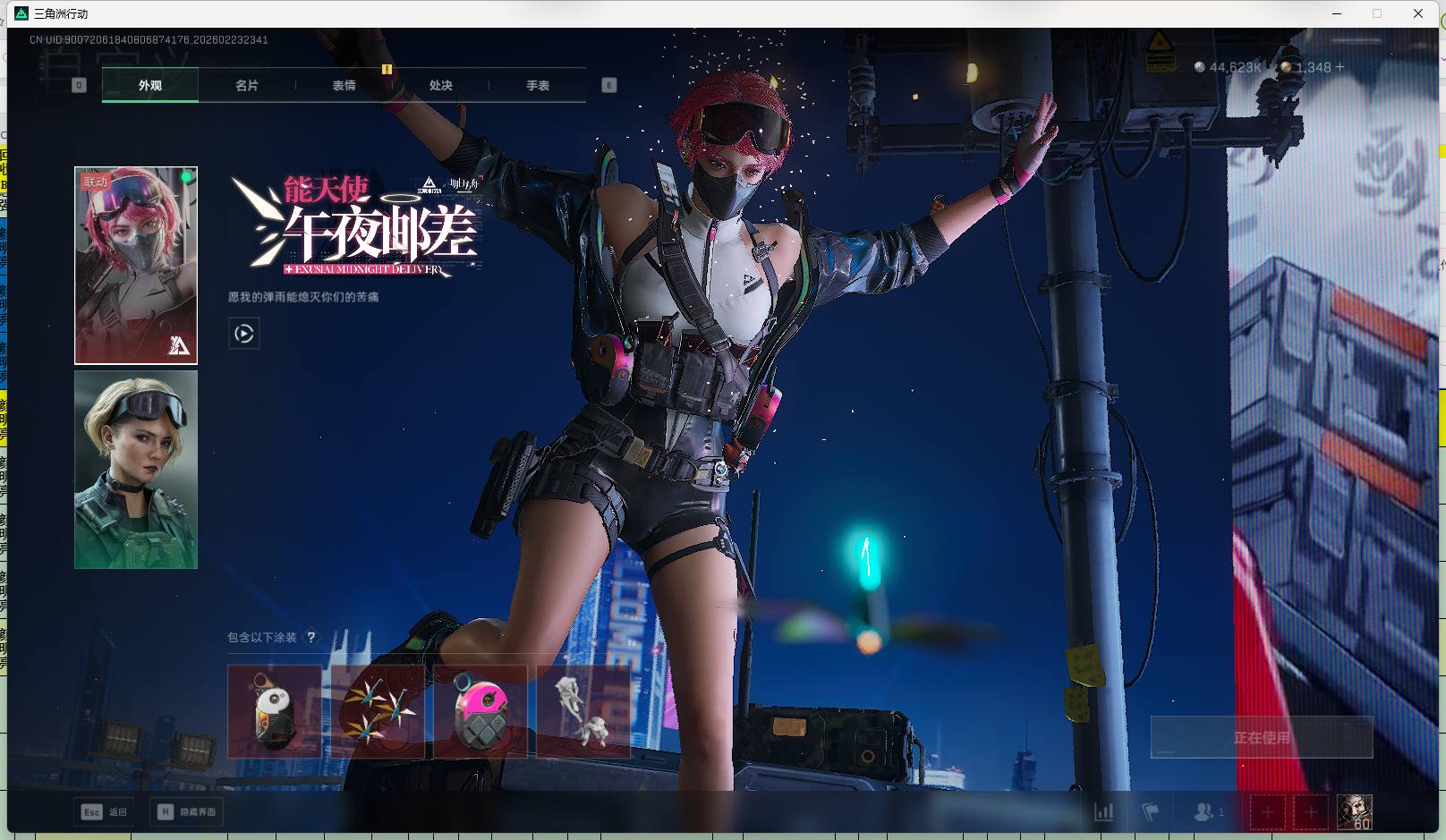Click the first empty squad slot plus
Viewport: 1446px width, 840px height.
tap(1268, 812)
